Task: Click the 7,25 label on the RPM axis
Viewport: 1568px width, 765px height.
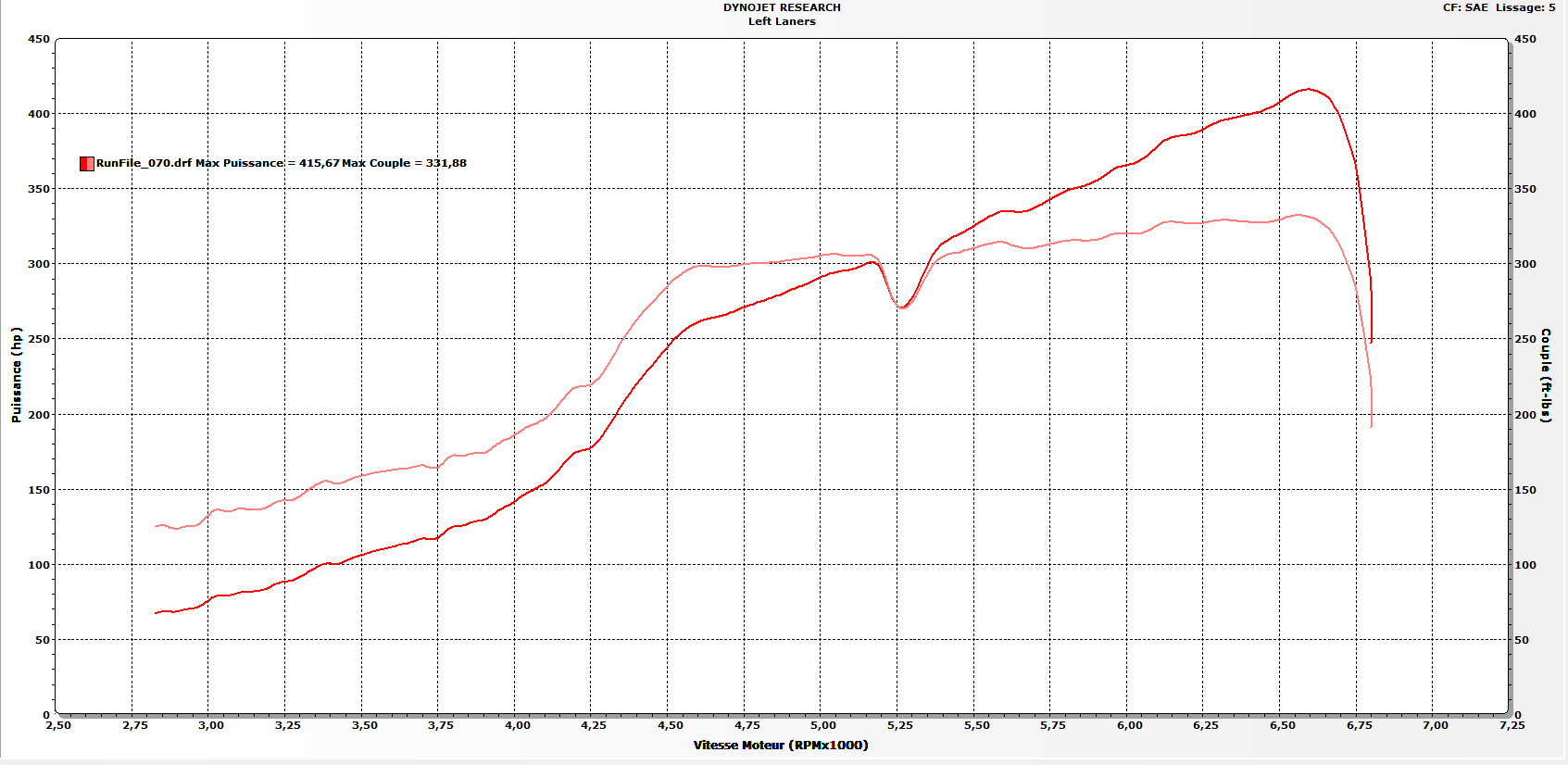Action: click(1512, 725)
